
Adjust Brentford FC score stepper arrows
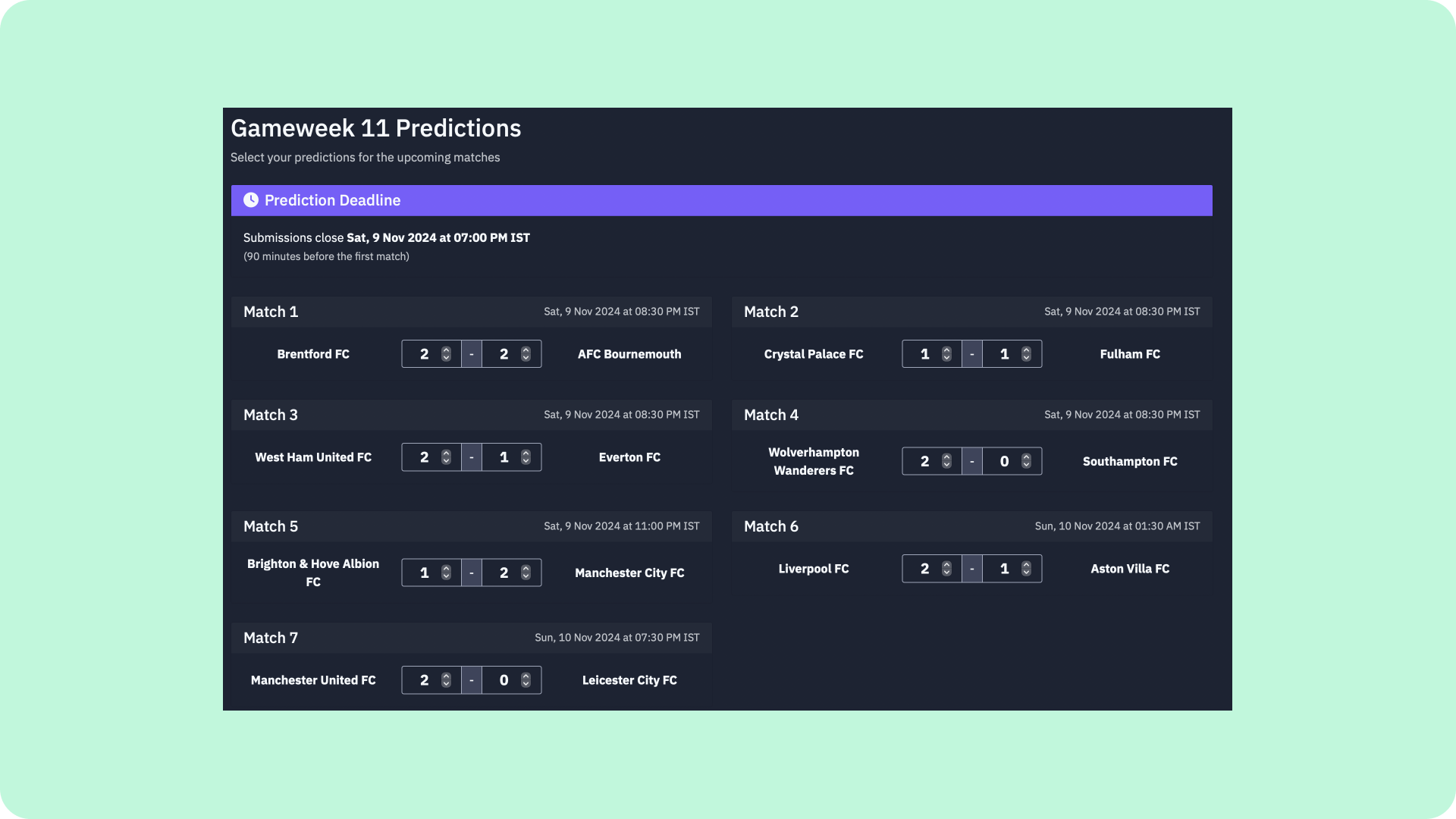coord(446,354)
